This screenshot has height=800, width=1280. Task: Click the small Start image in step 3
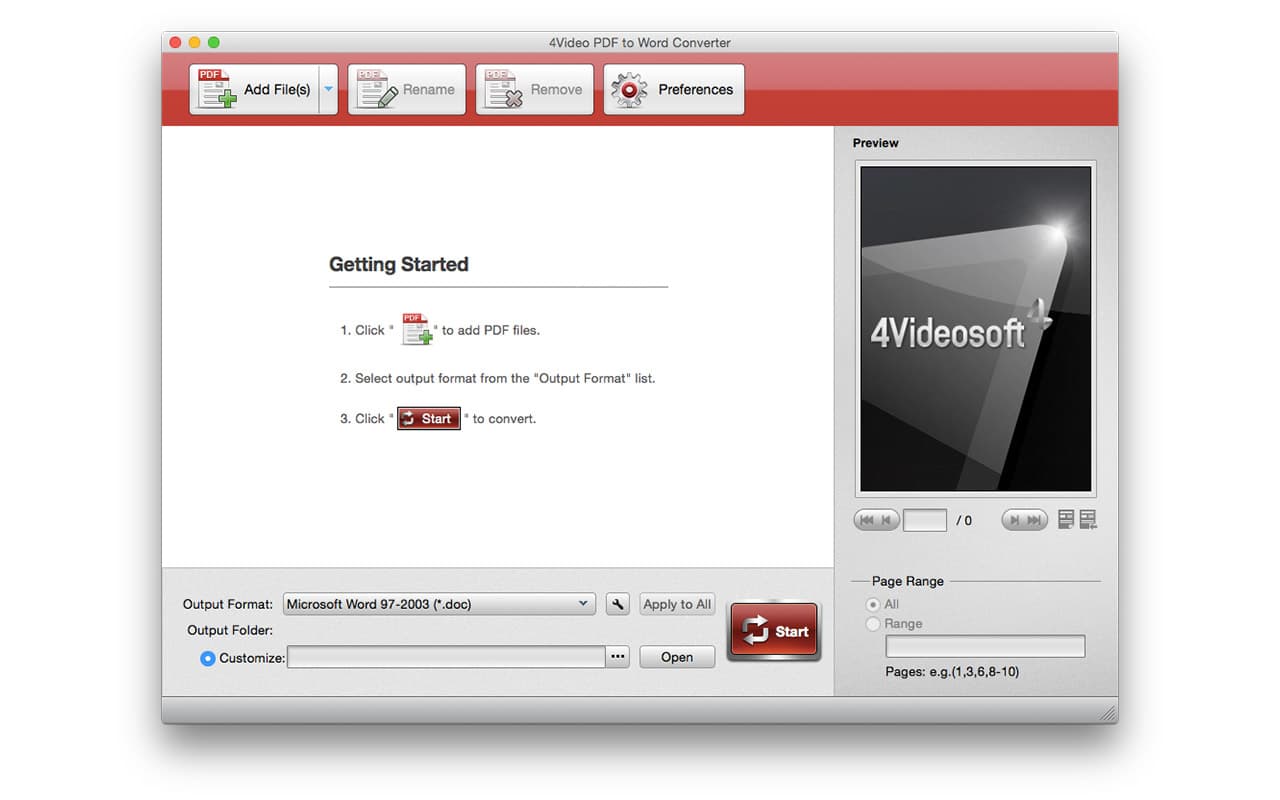pos(429,419)
